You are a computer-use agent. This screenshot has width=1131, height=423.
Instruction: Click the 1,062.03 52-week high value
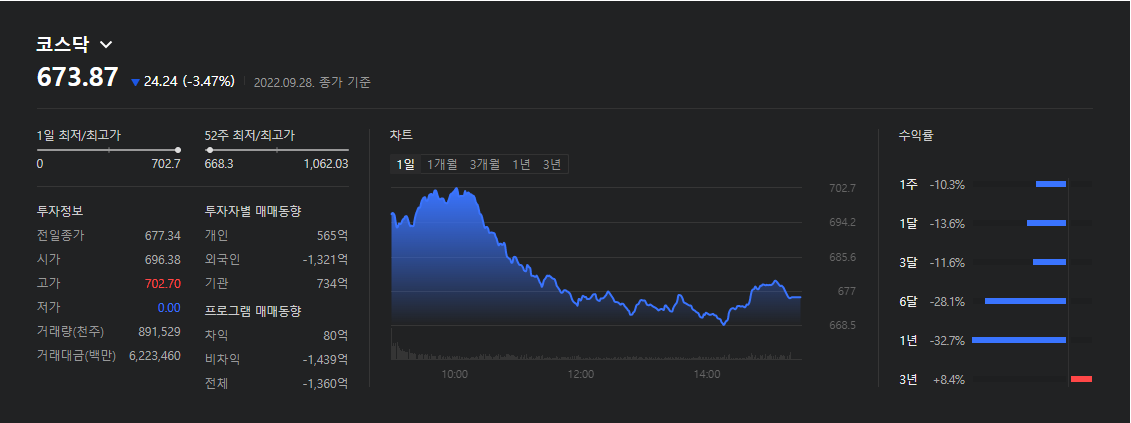(326, 164)
